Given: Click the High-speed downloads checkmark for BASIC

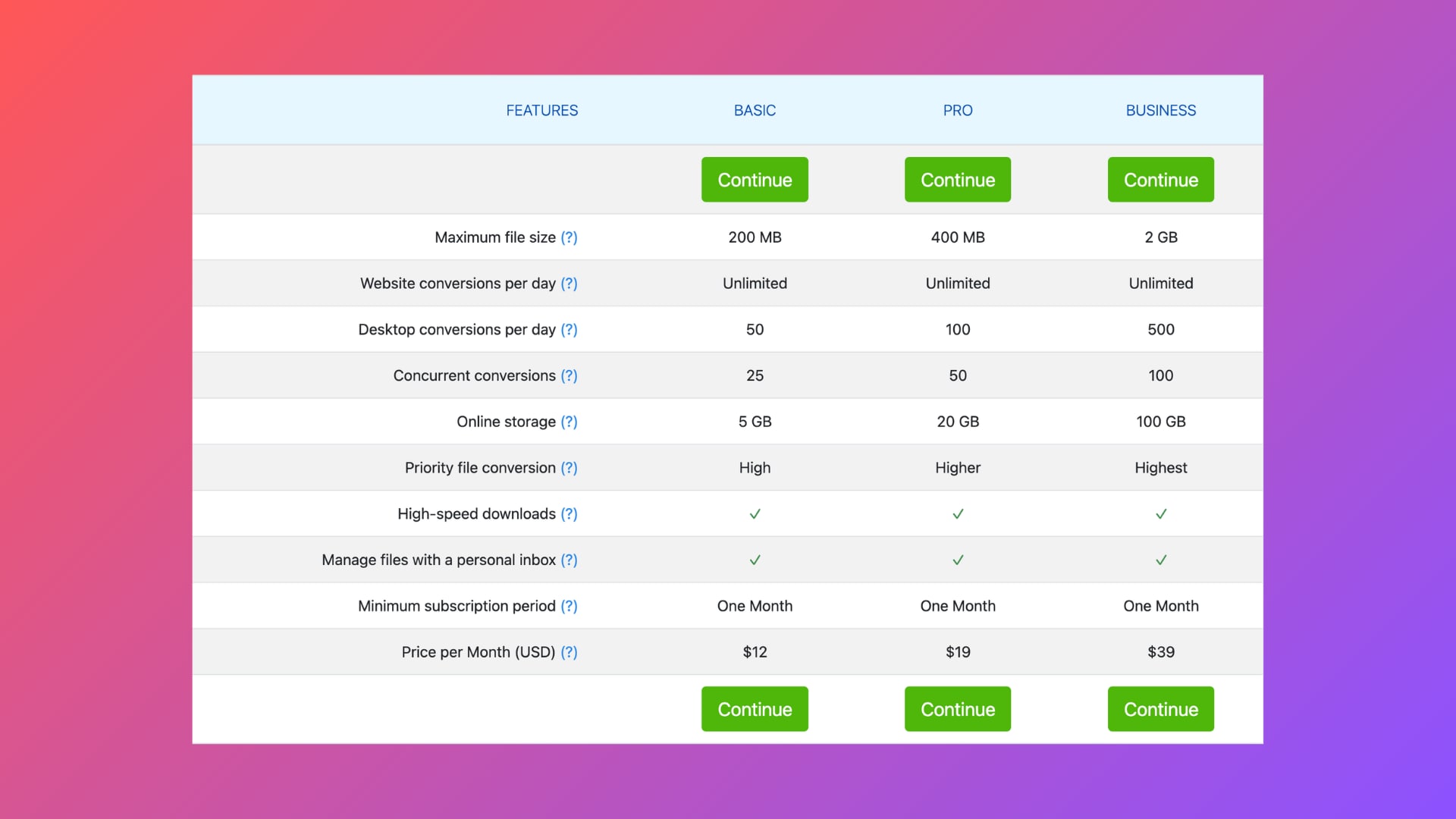Looking at the screenshot, I should coord(755,514).
